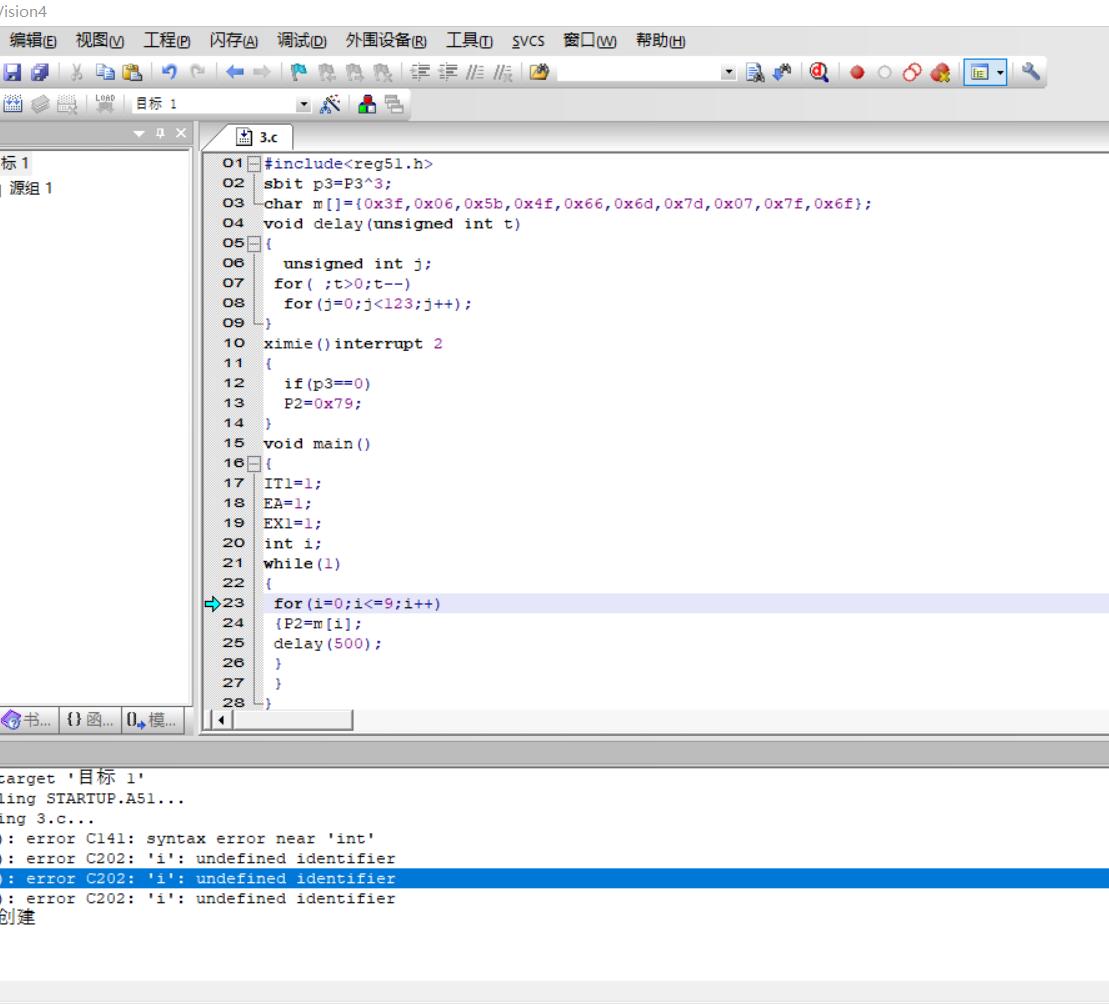1109x1004 pixels.
Task: Go to the previous bookmark
Action: (x=327, y=72)
